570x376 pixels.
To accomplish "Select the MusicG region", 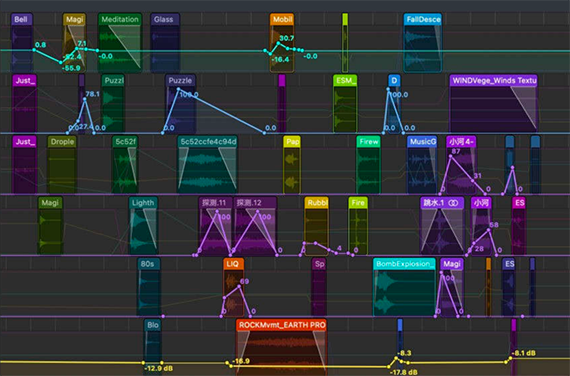I will tap(422, 164).
